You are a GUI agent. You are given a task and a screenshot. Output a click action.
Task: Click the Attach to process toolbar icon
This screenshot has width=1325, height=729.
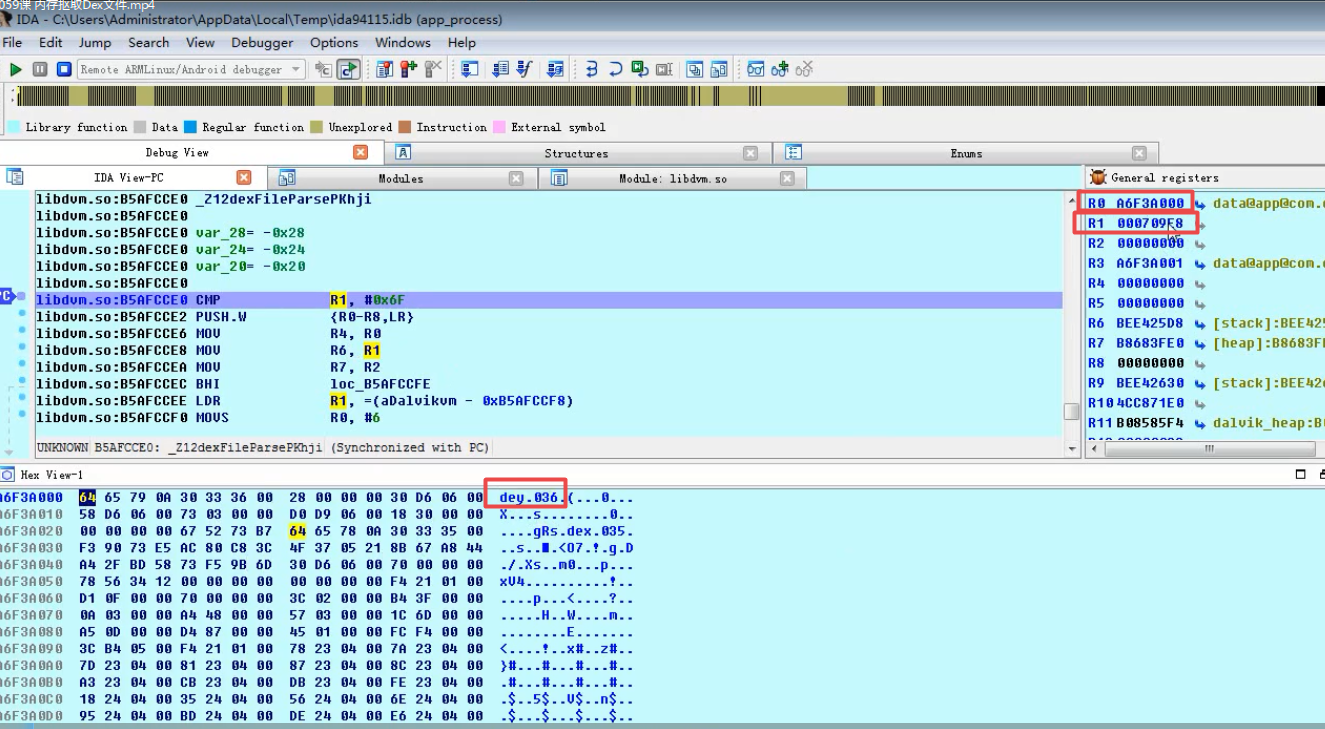(323, 69)
